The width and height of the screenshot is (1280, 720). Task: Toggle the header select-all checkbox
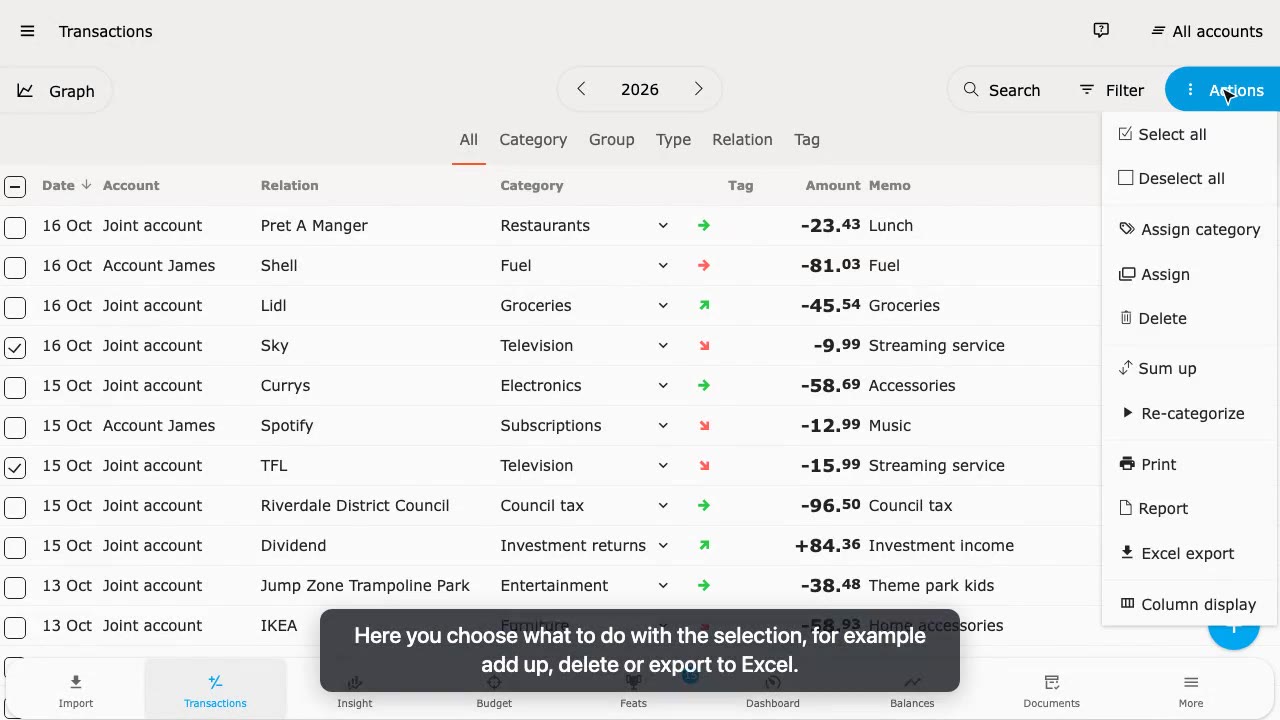pos(15,186)
